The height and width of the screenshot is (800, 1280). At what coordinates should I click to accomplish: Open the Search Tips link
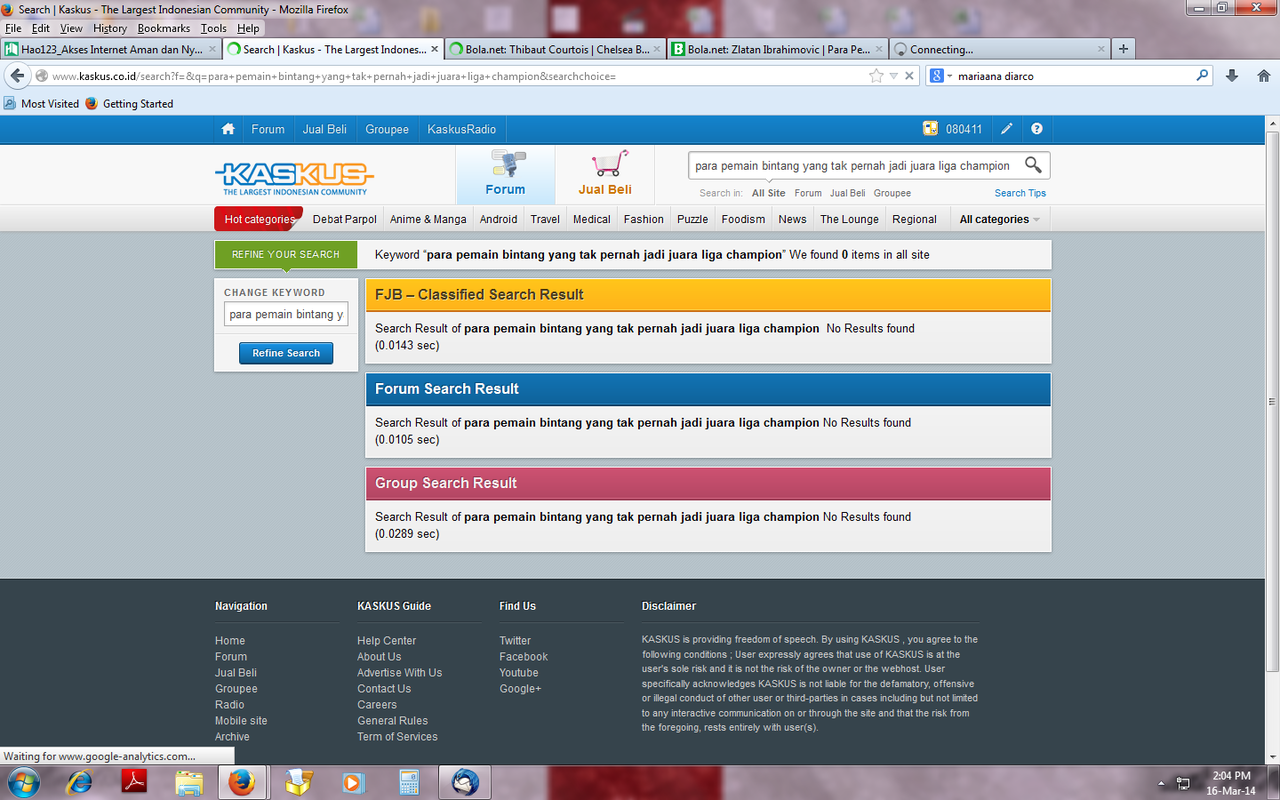[x=1020, y=193]
